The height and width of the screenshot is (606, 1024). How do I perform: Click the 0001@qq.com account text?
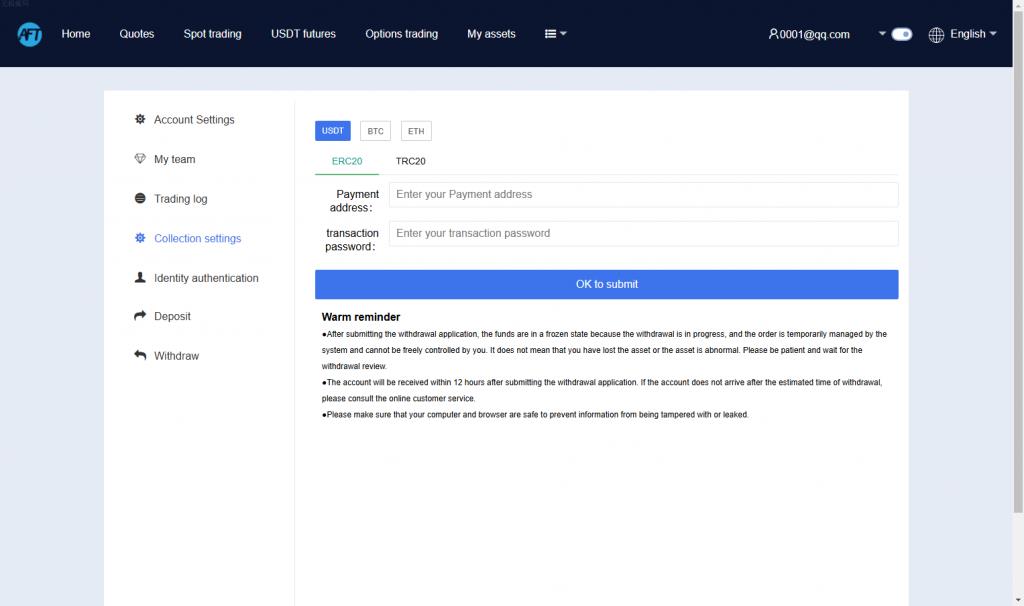(814, 35)
